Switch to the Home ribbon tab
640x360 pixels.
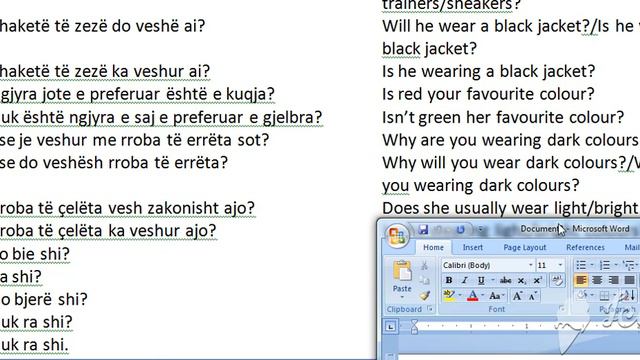point(433,247)
